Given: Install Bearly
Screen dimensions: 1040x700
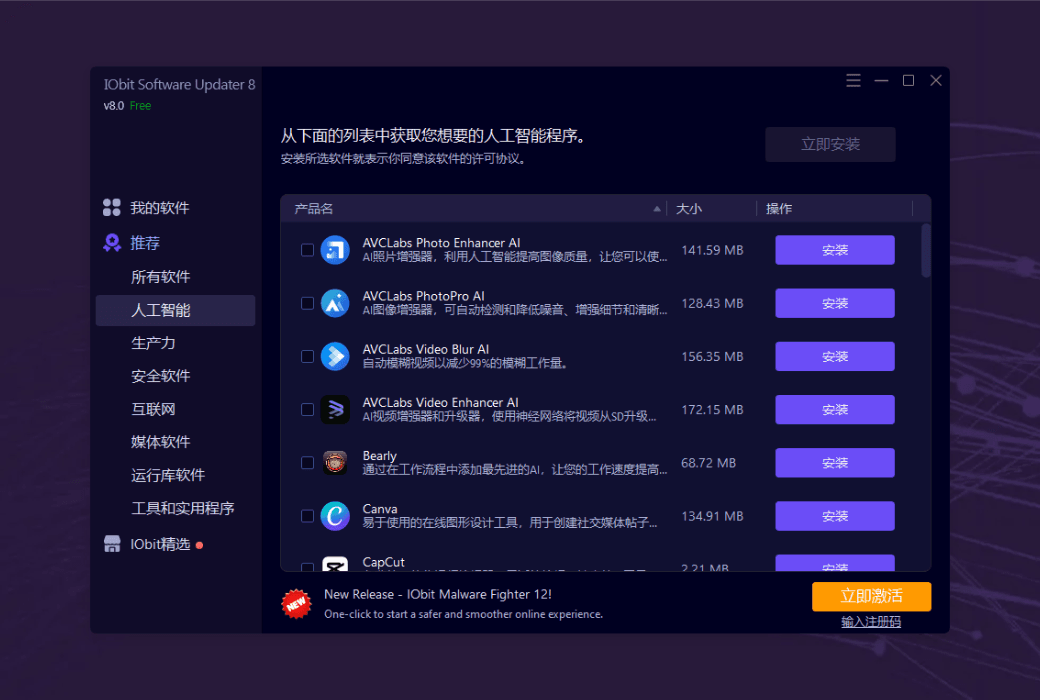Looking at the screenshot, I should (x=834, y=462).
